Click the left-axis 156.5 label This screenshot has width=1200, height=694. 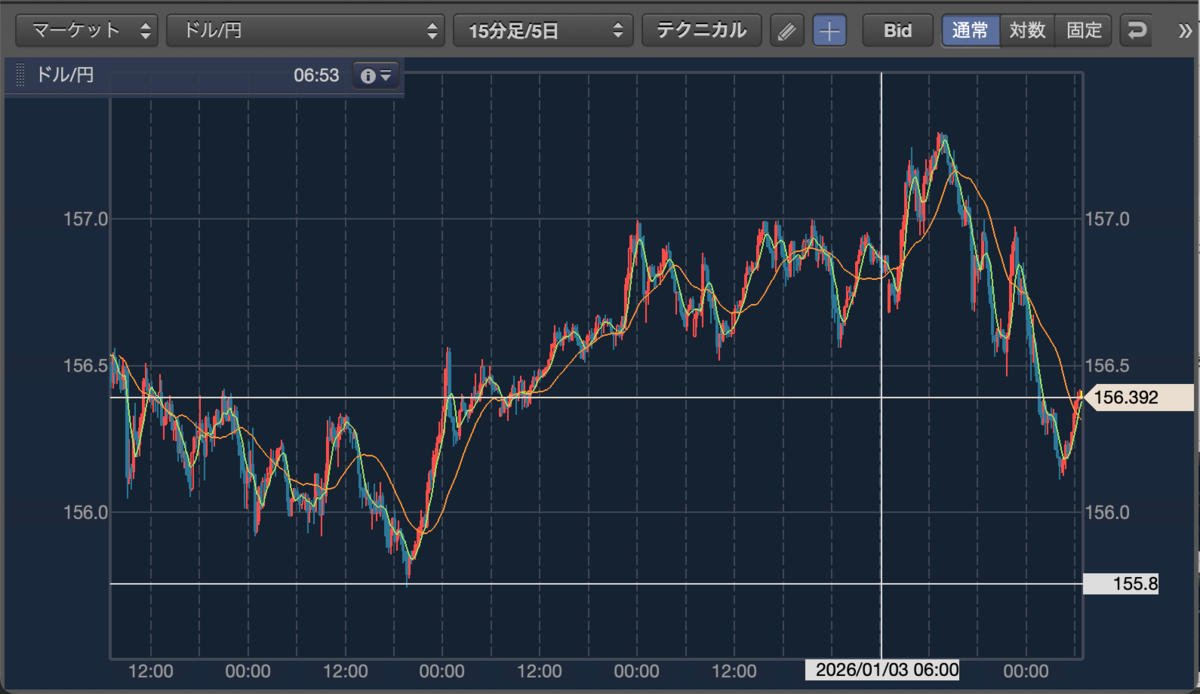click(x=85, y=365)
